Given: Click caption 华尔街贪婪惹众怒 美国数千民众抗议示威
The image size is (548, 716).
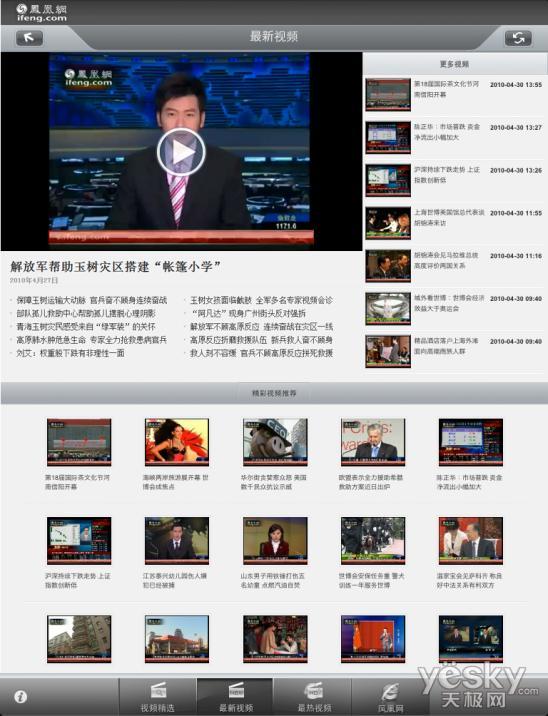Looking at the screenshot, I should point(274,482).
